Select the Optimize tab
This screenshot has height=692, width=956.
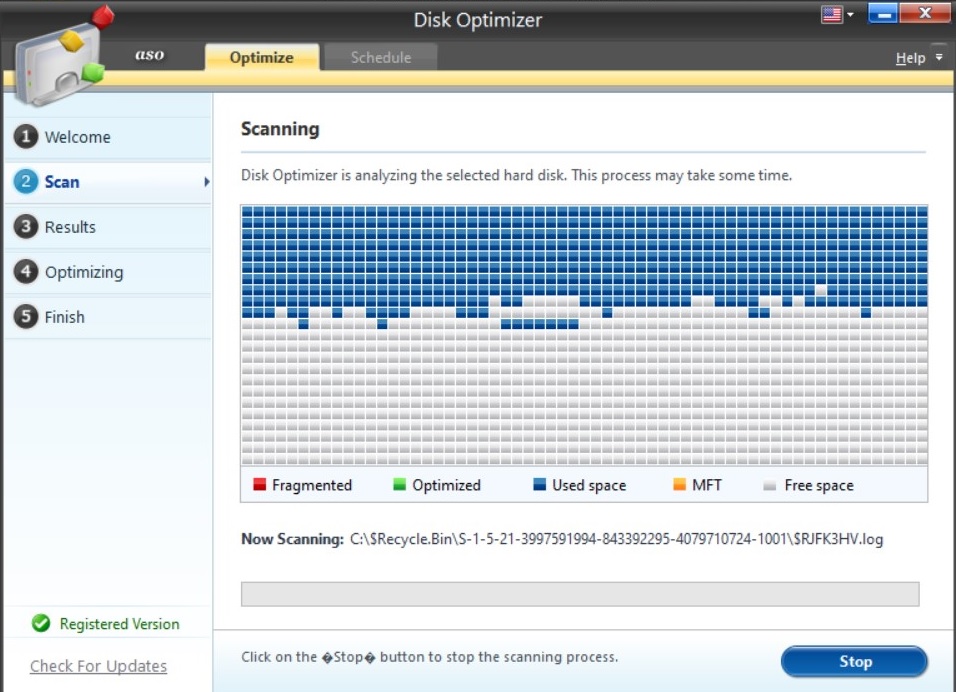(x=260, y=57)
